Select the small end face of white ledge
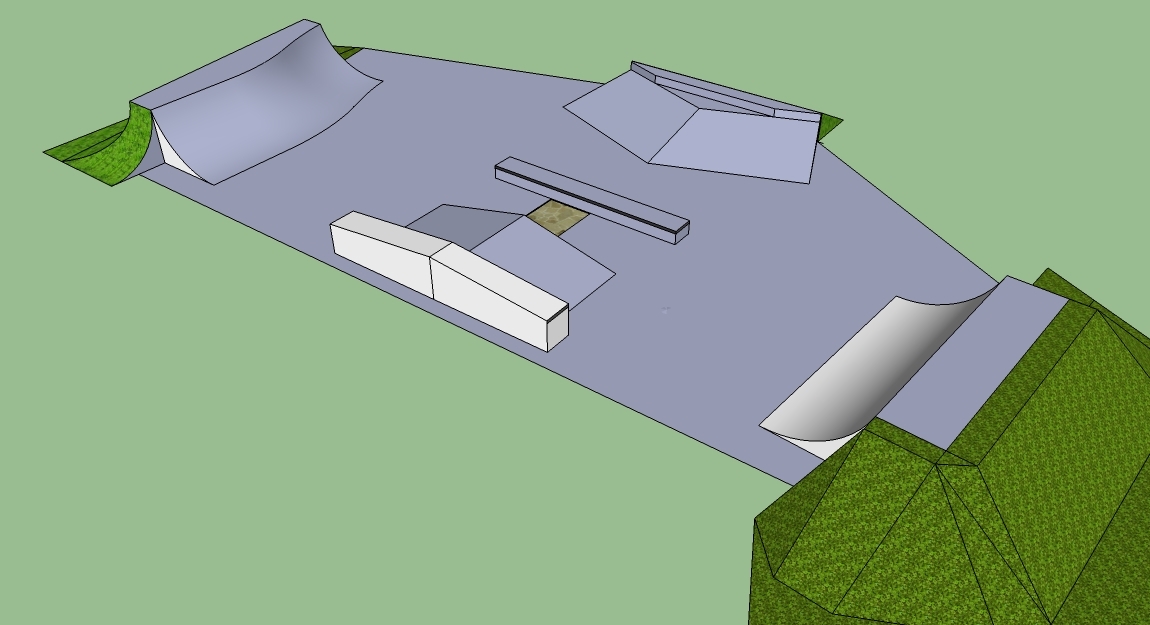Viewport: 1150px width, 625px height. point(557,327)
